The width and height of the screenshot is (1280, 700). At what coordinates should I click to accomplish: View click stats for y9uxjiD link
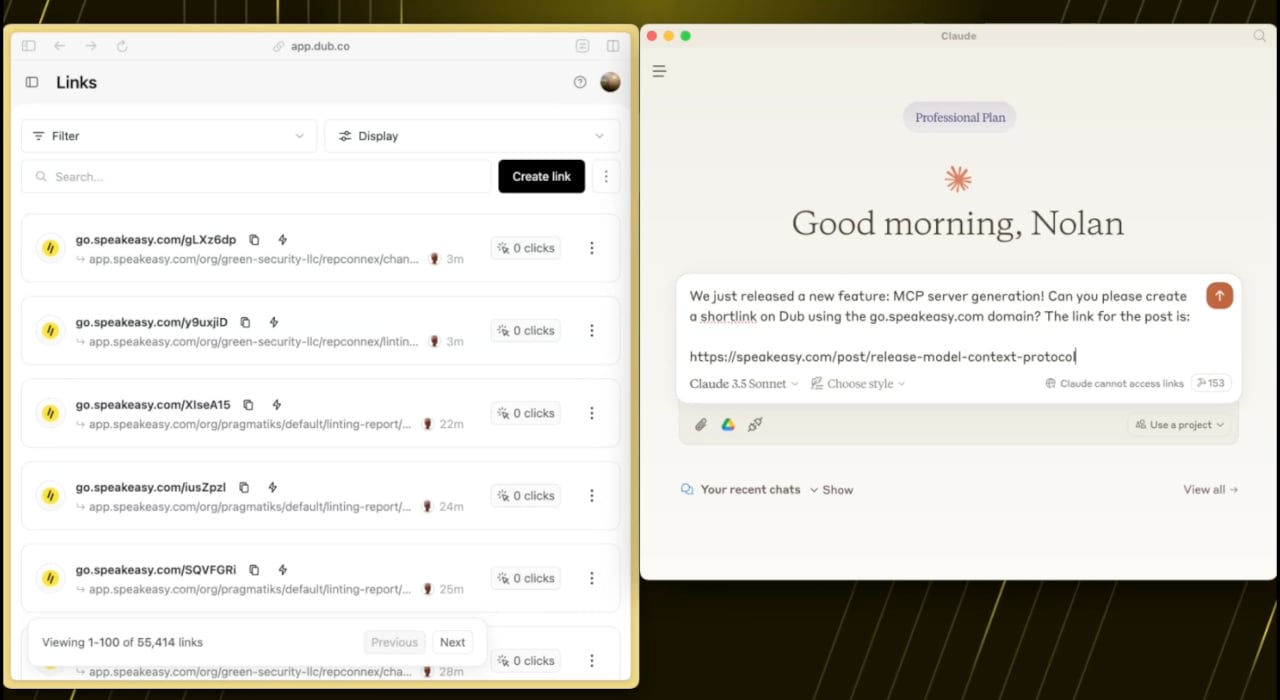(526, 330)
